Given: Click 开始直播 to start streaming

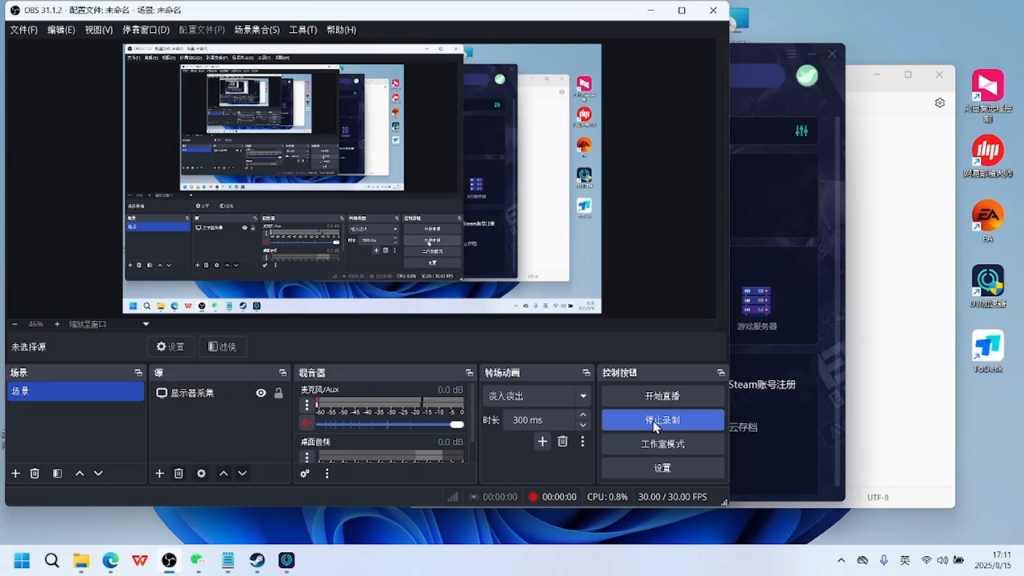Looking at the screenshot, I should click(x=662, y=396).
